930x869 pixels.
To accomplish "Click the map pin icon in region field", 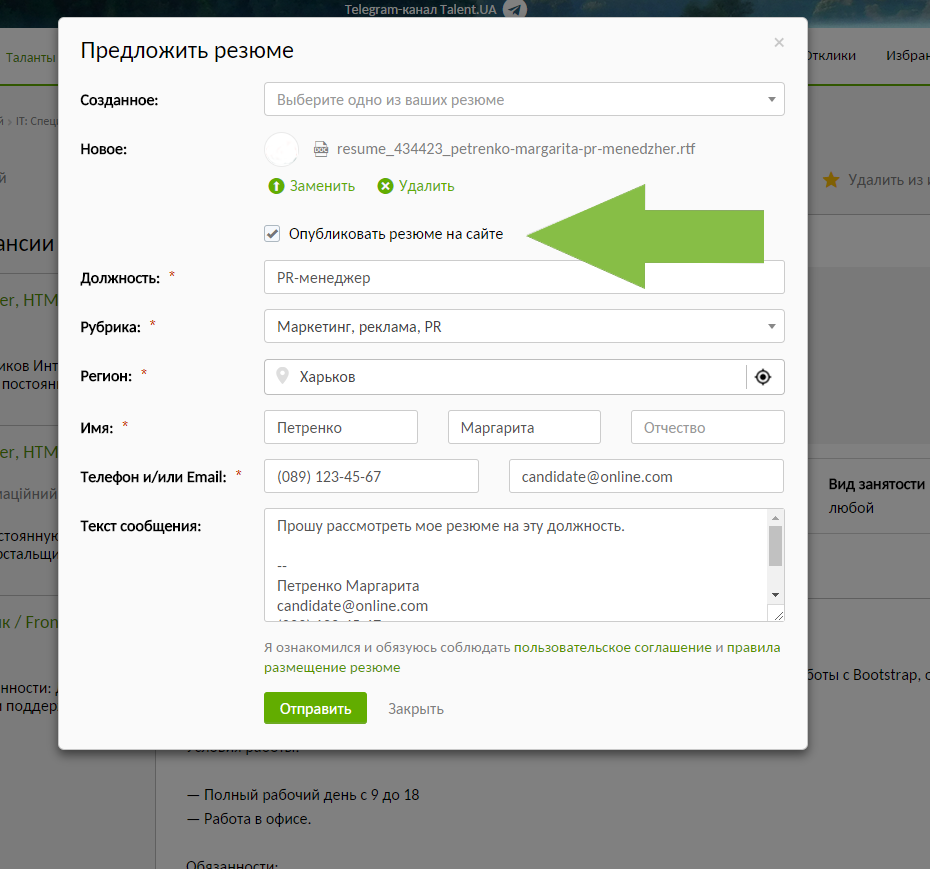I will pyautogui.click(x=283, y=376).
